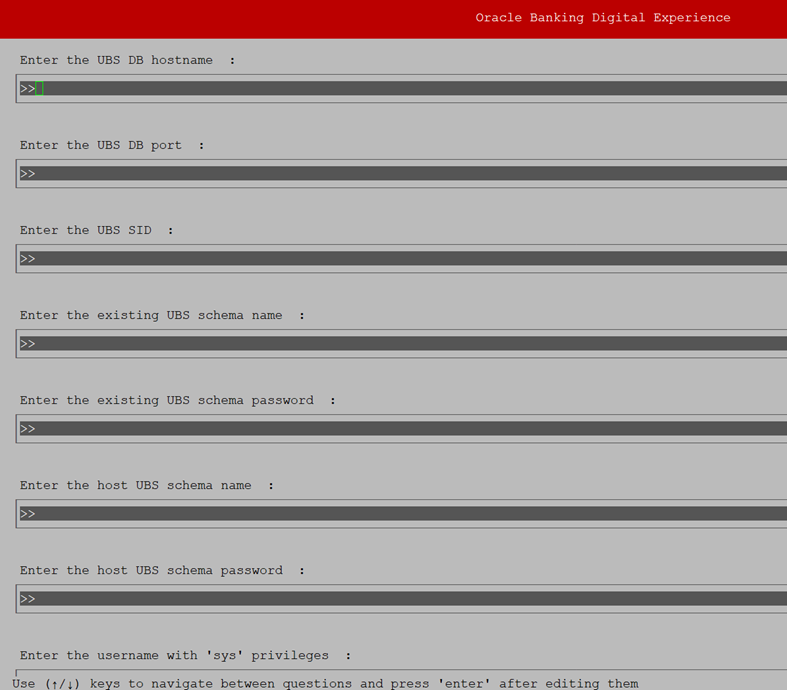Click the UBS DB port input field
787x690 pixels.
pos(403,174)
